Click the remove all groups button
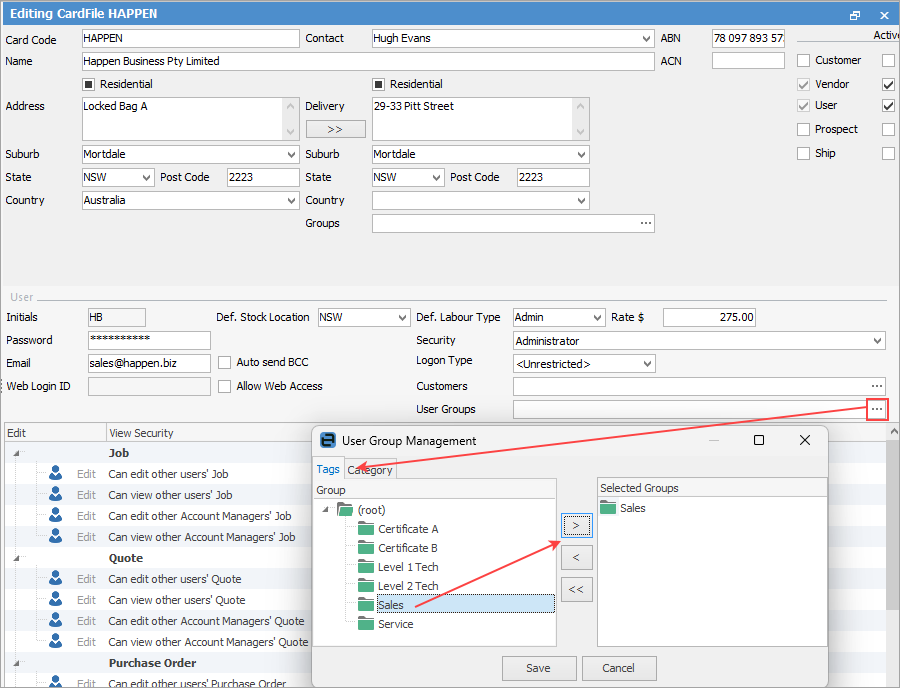This screenshot has height=688, width=900. click(x=576, y=589)
